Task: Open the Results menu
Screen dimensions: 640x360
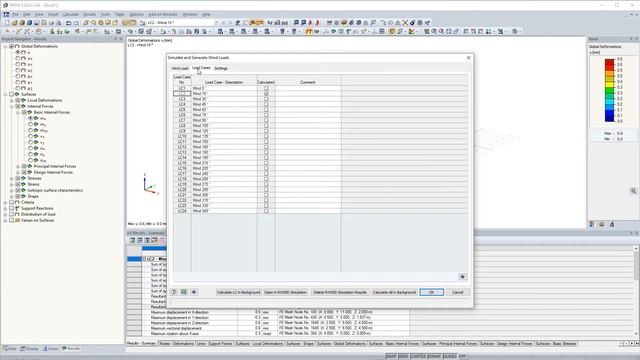Action: (89, 14)
